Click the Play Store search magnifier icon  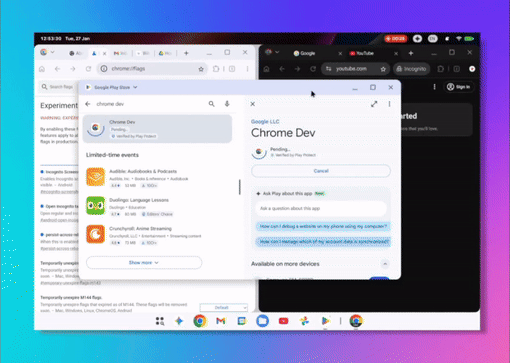pos(211,104)
